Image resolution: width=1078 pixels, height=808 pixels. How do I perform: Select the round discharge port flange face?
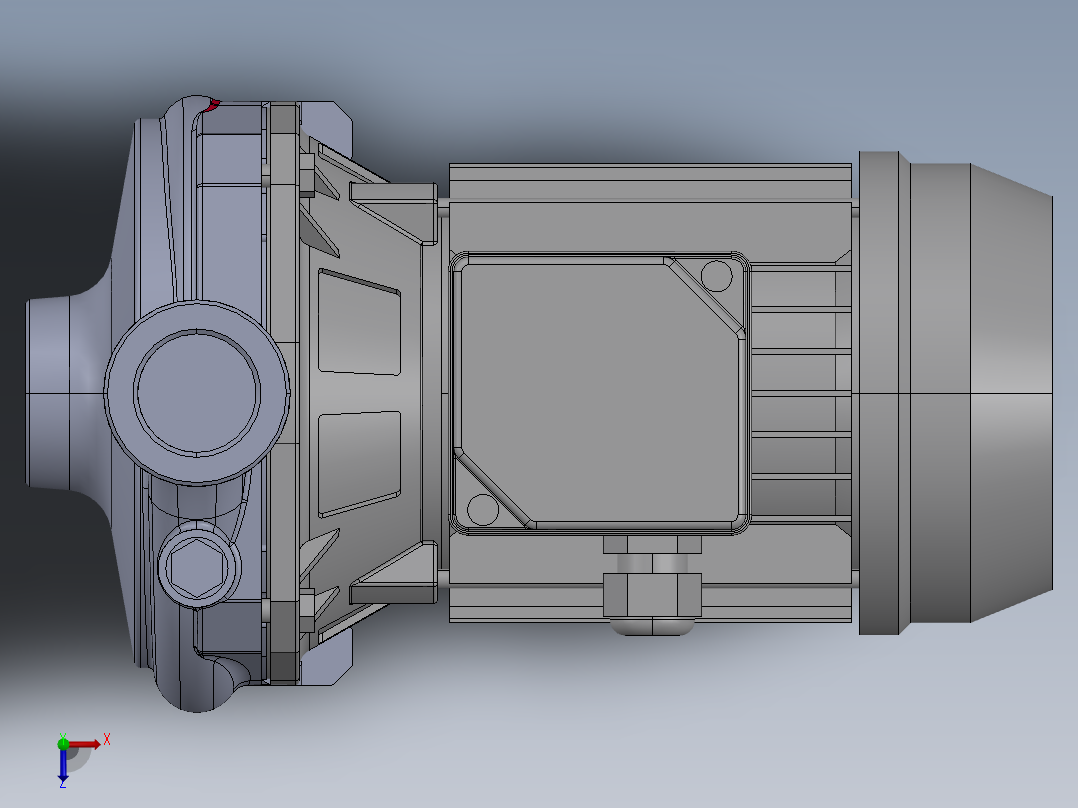pos(197,392)
